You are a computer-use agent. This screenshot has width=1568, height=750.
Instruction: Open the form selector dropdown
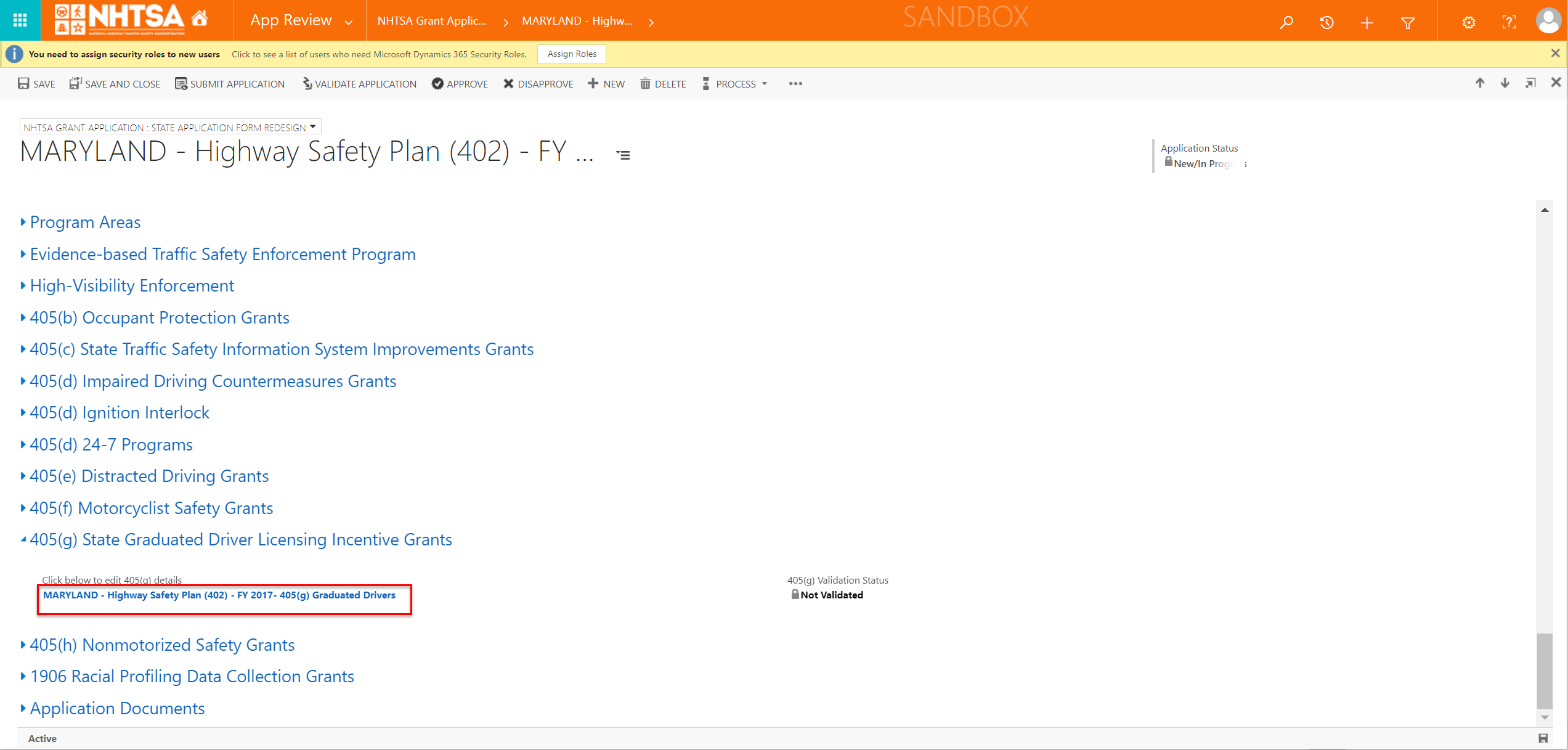coord(313,127)
